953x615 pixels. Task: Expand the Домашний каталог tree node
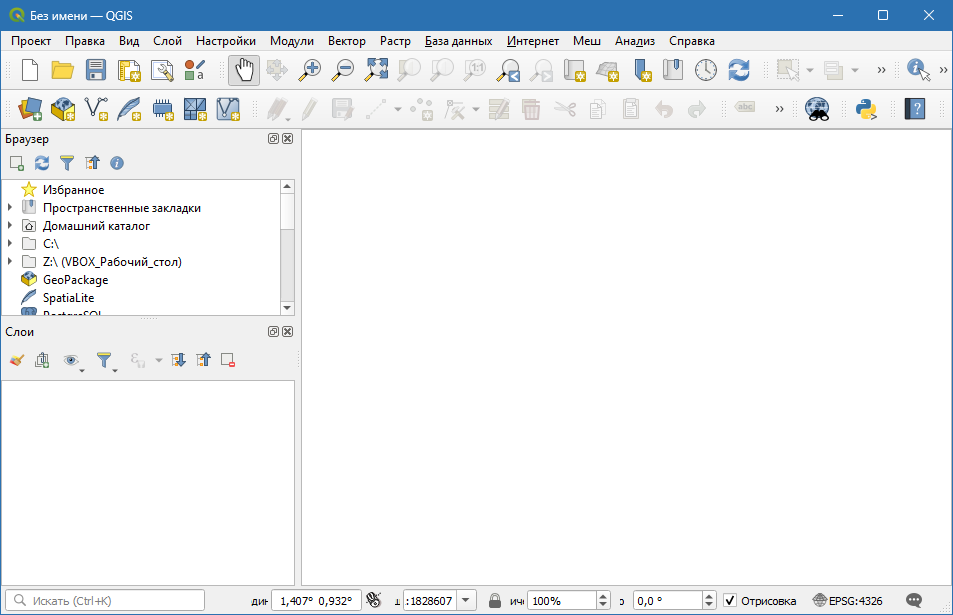coord(10,225)
